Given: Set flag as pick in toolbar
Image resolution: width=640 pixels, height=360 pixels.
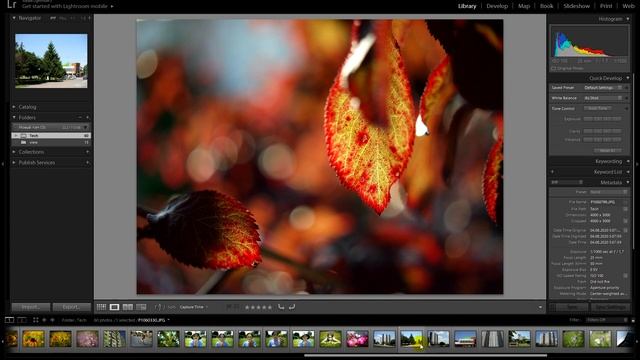Looking at the screenshot, I should 229,307.
